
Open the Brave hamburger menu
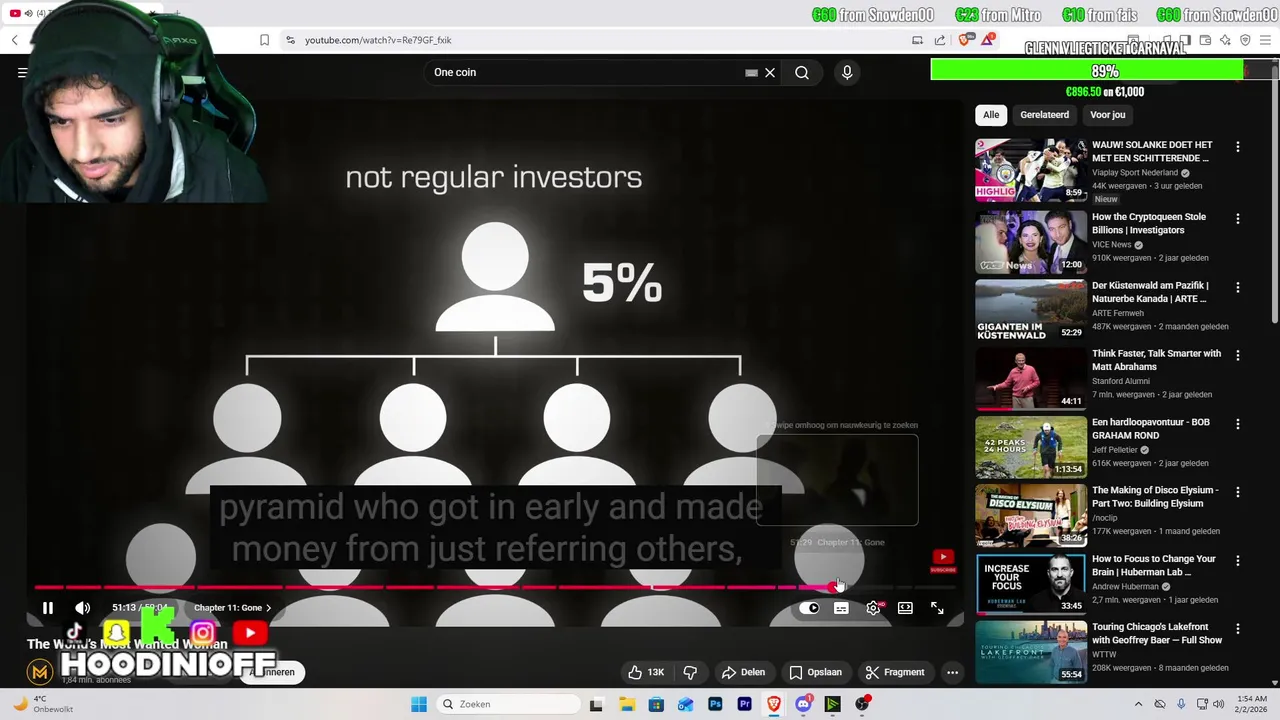[x=1266, y=40]
